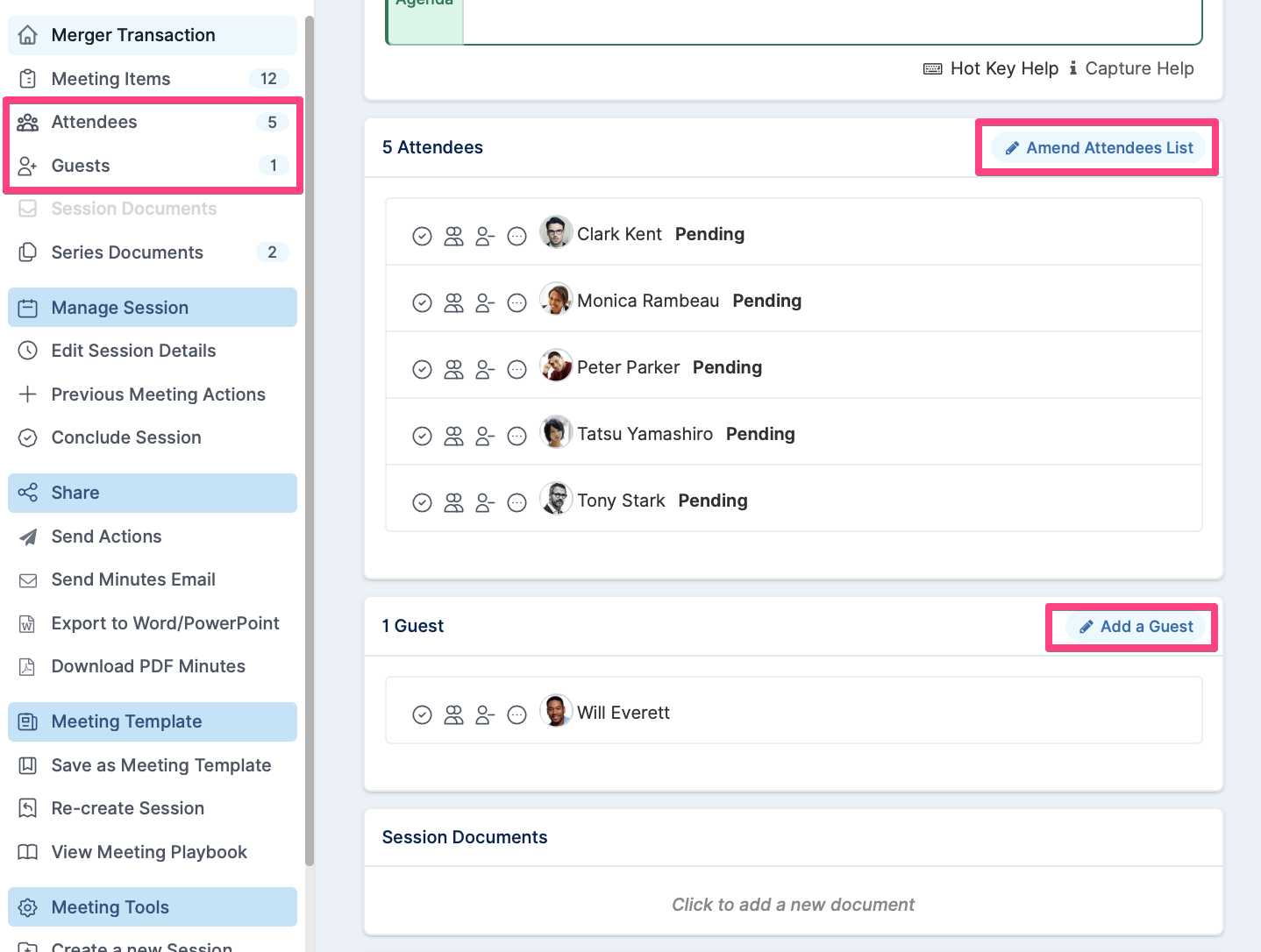Click Conclude Session in sidebar

pyautogui.click(x=153, y=437)
